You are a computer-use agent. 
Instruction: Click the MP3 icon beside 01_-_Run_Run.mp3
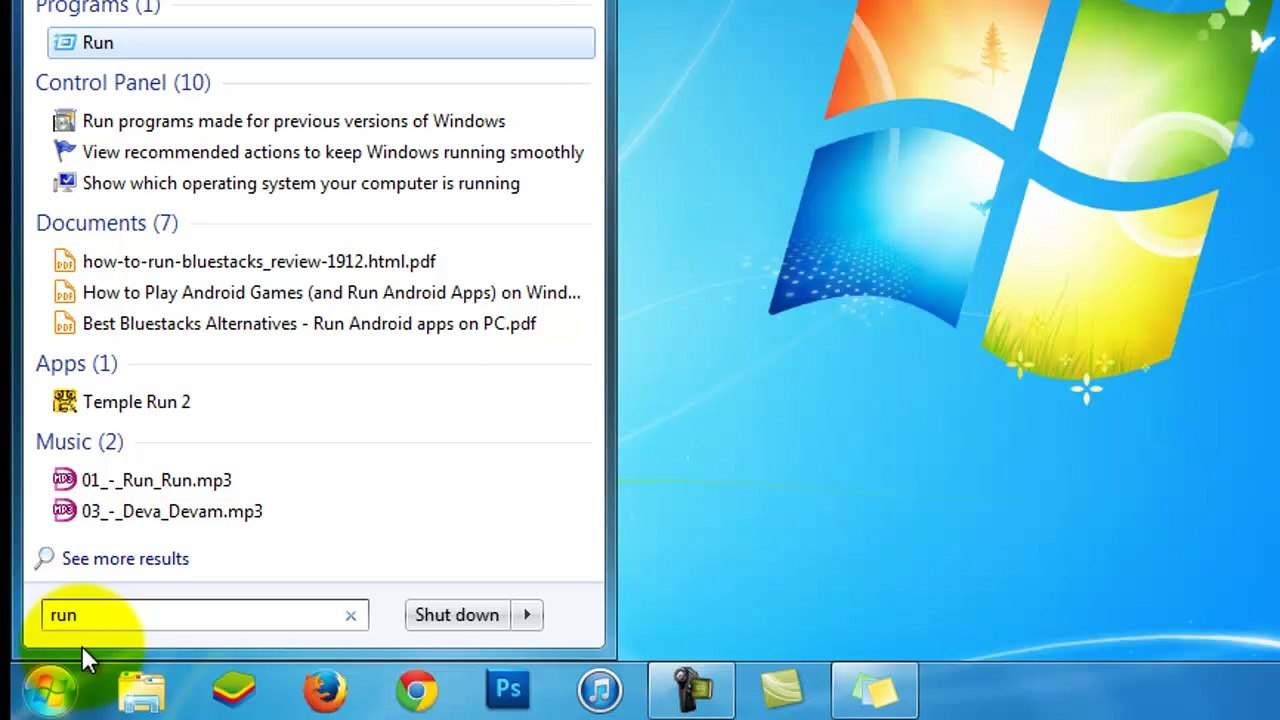click(64, 480)
